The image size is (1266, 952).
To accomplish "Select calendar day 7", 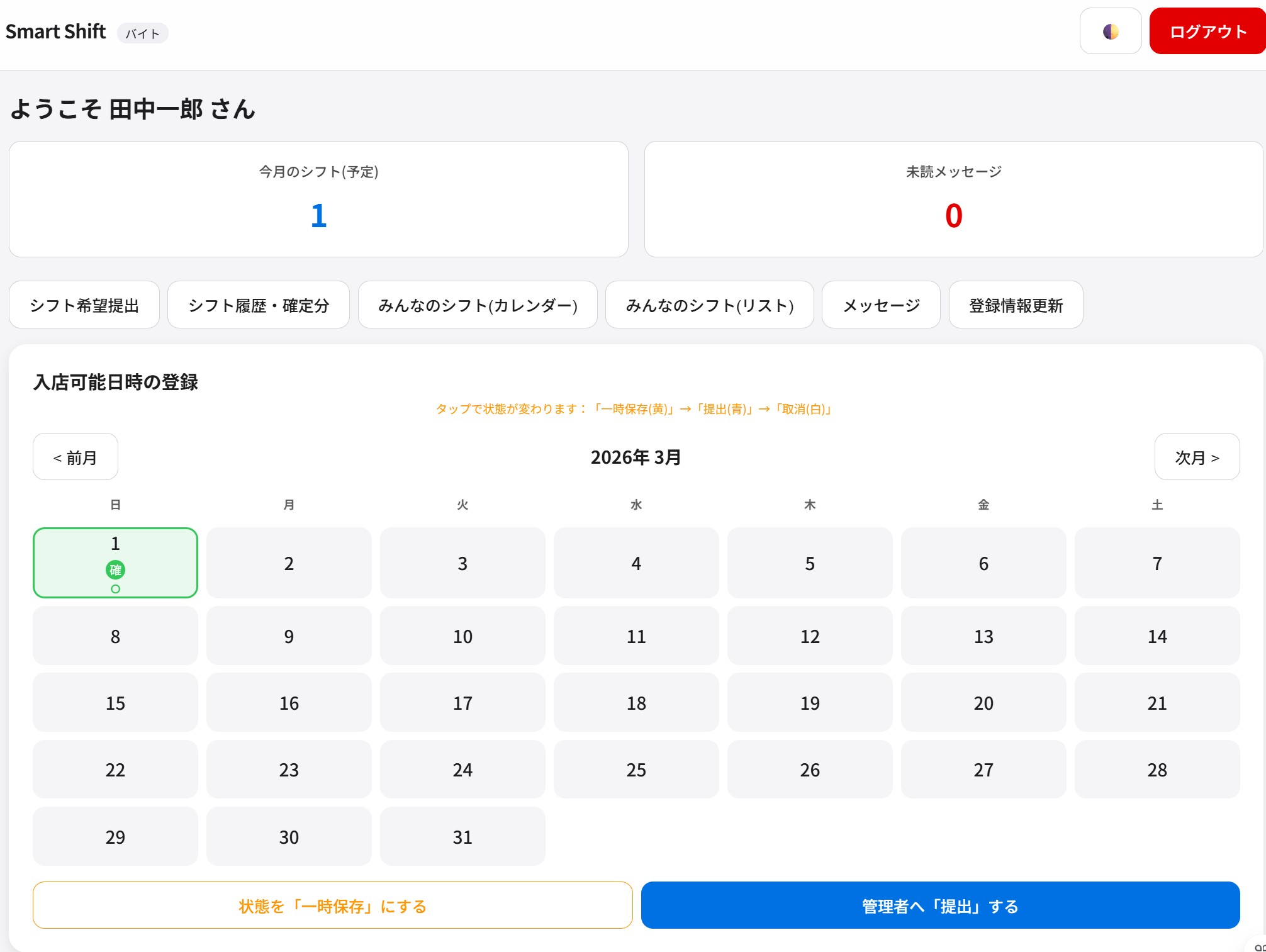I will pyautogui.click(x=1157, y=563).
